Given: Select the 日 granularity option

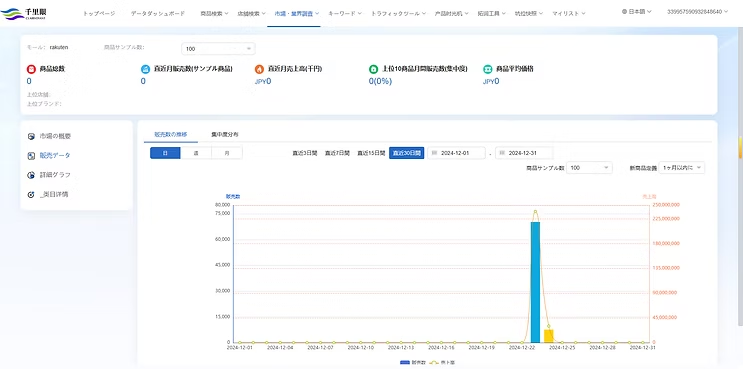Looking at the screenshot, I should 165,153.
